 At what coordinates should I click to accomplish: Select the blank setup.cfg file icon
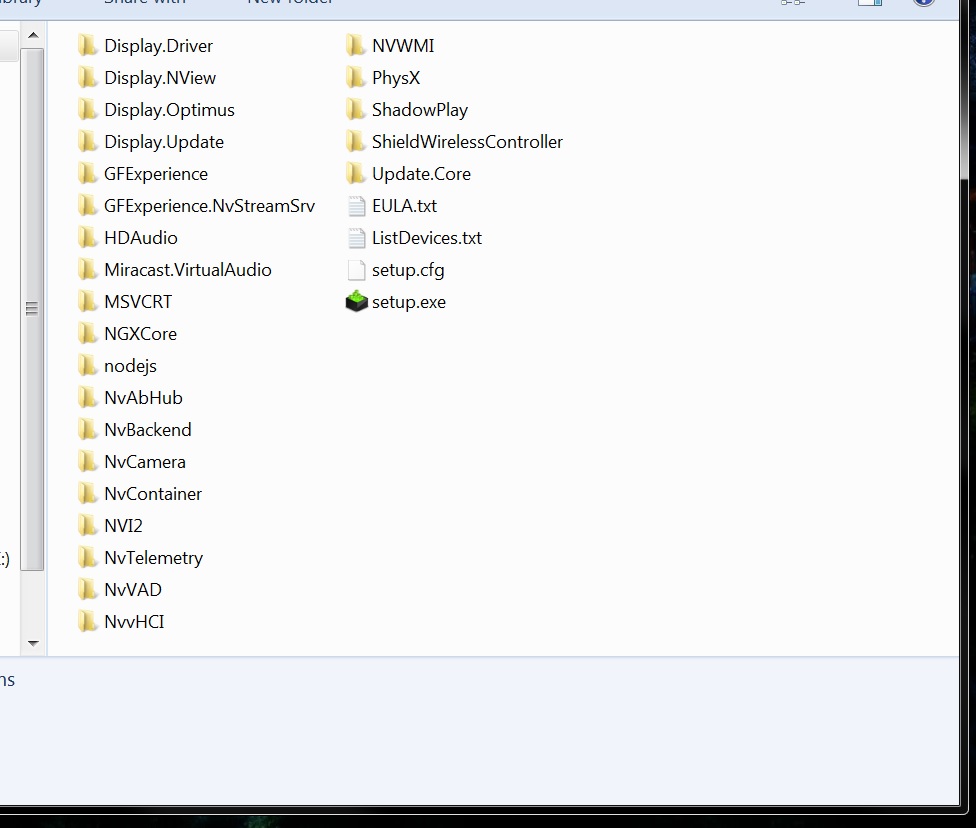[356, 270]
